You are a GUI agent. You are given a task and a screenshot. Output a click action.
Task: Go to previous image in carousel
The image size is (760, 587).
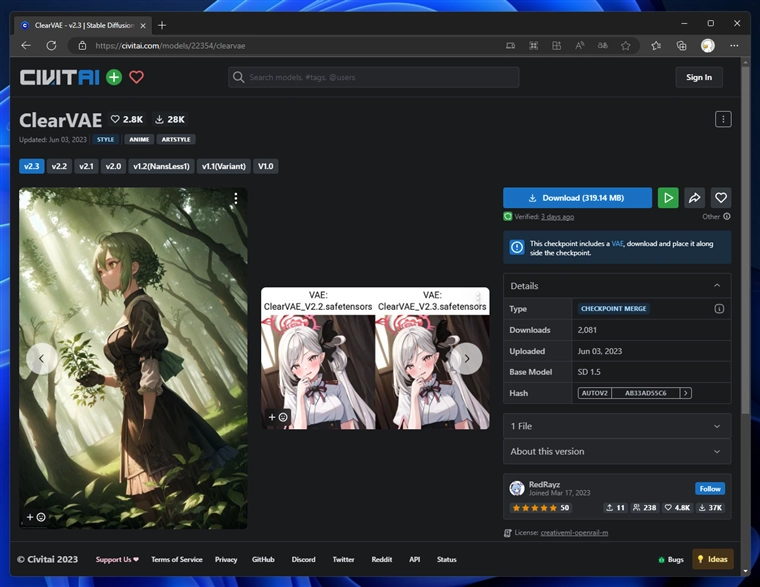click(x=42, y=359)
